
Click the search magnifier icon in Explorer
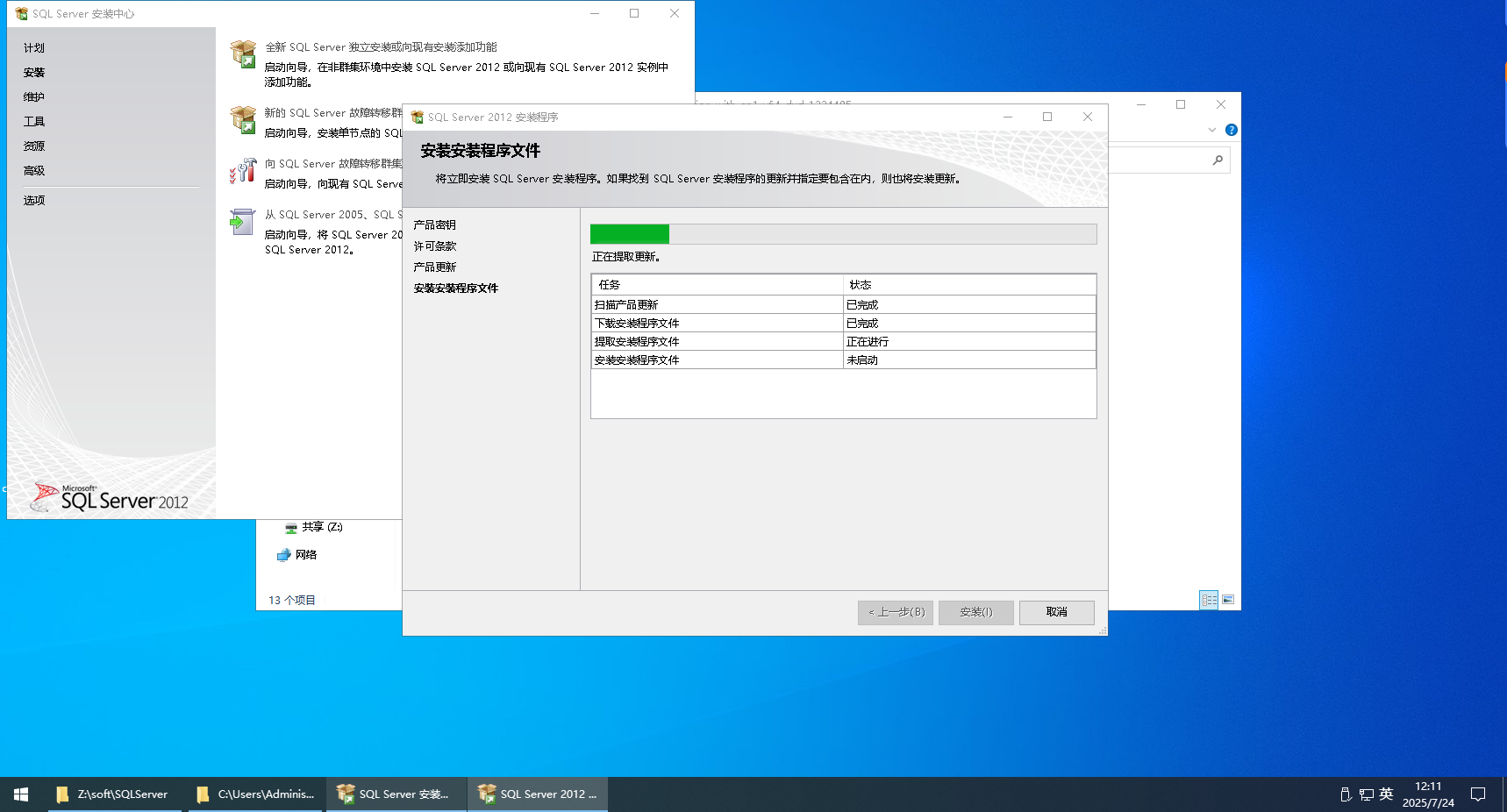[1218, 160]
